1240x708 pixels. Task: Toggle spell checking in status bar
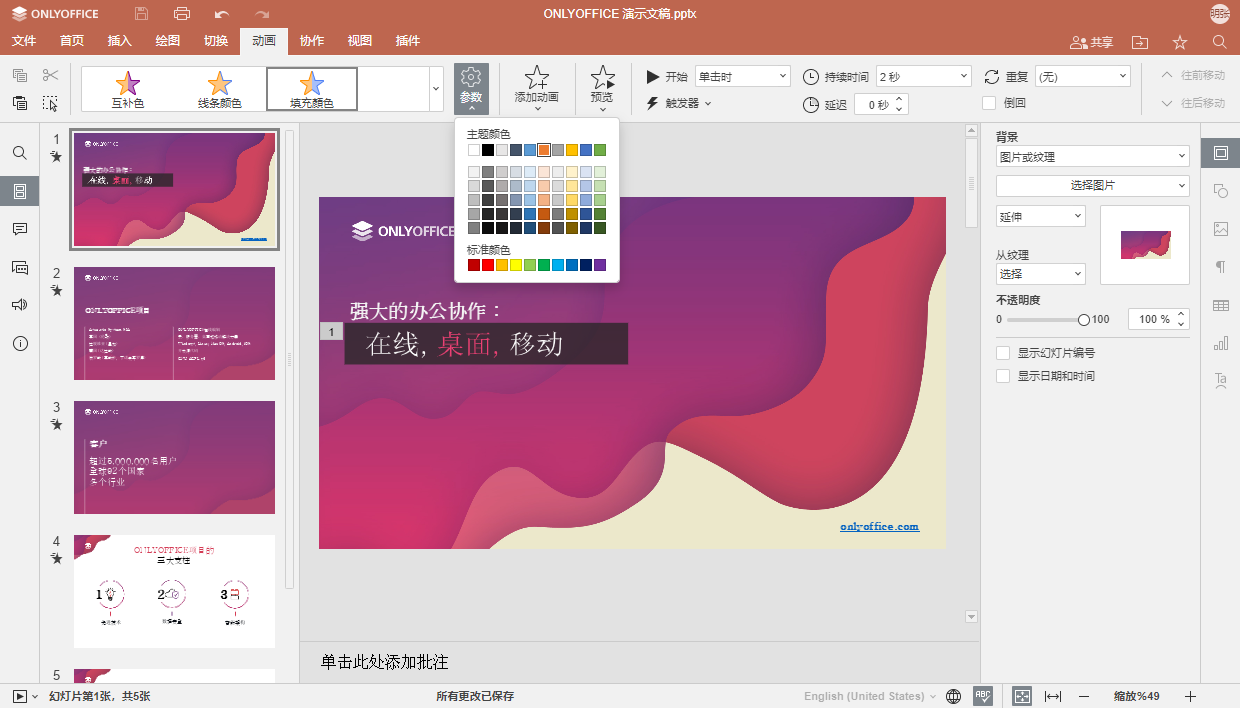[x=983, y=696]
